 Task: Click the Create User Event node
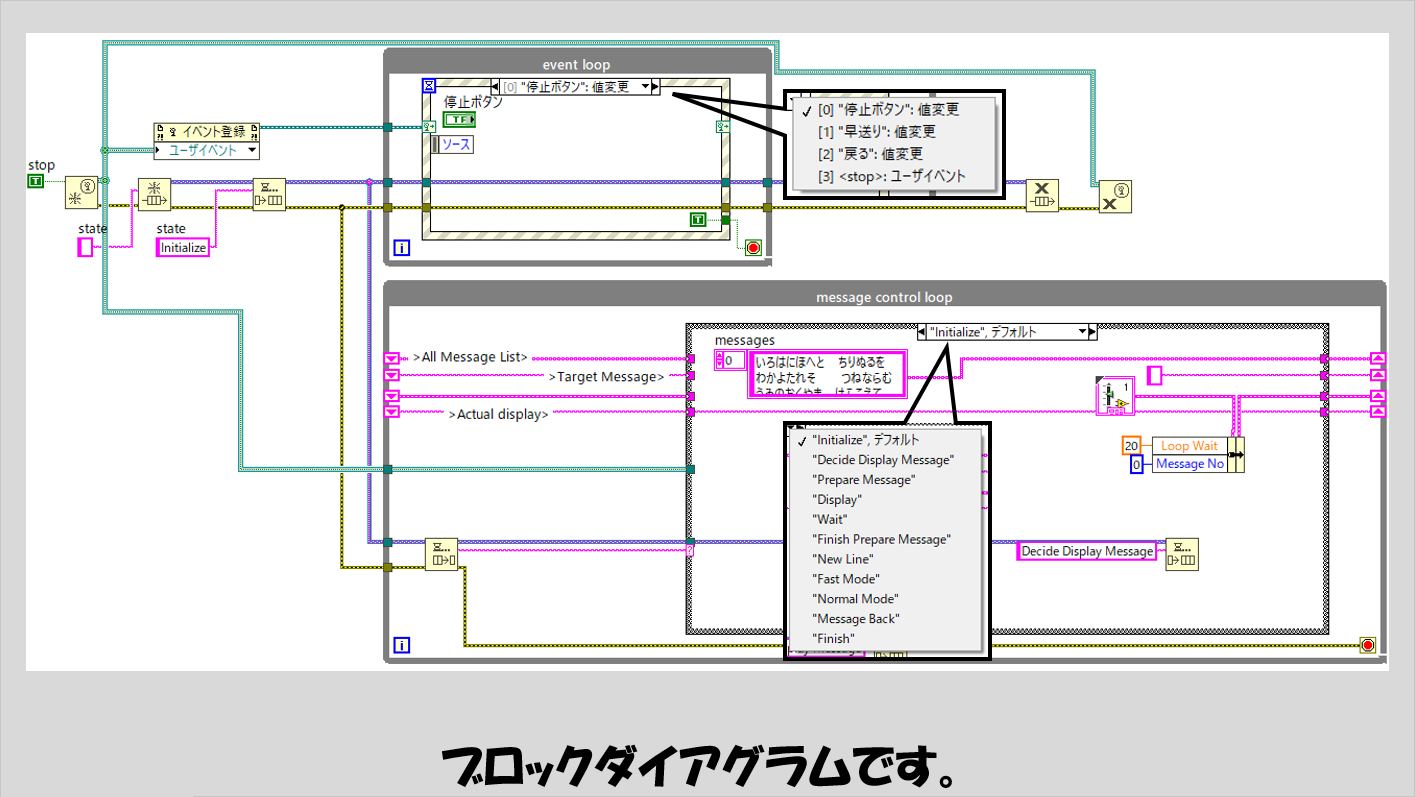[x=78, y=192]
